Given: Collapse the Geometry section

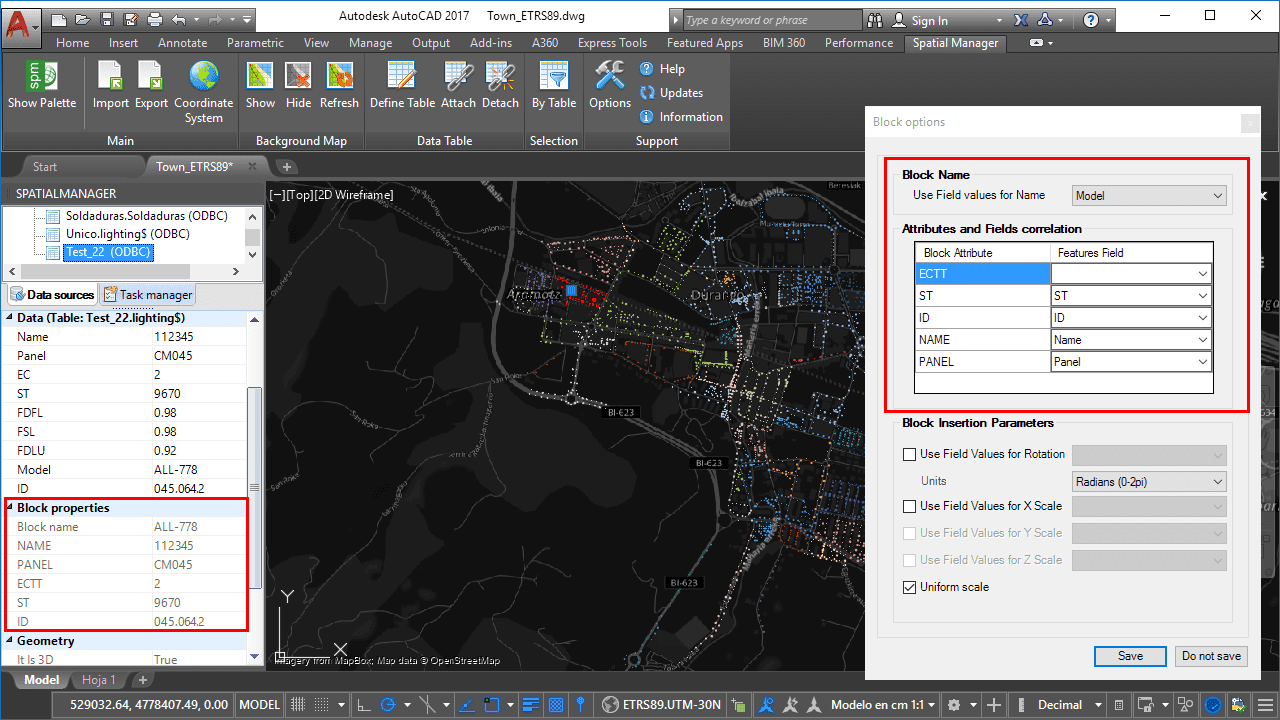Looking at the screenshot, I should click(10, 641).
